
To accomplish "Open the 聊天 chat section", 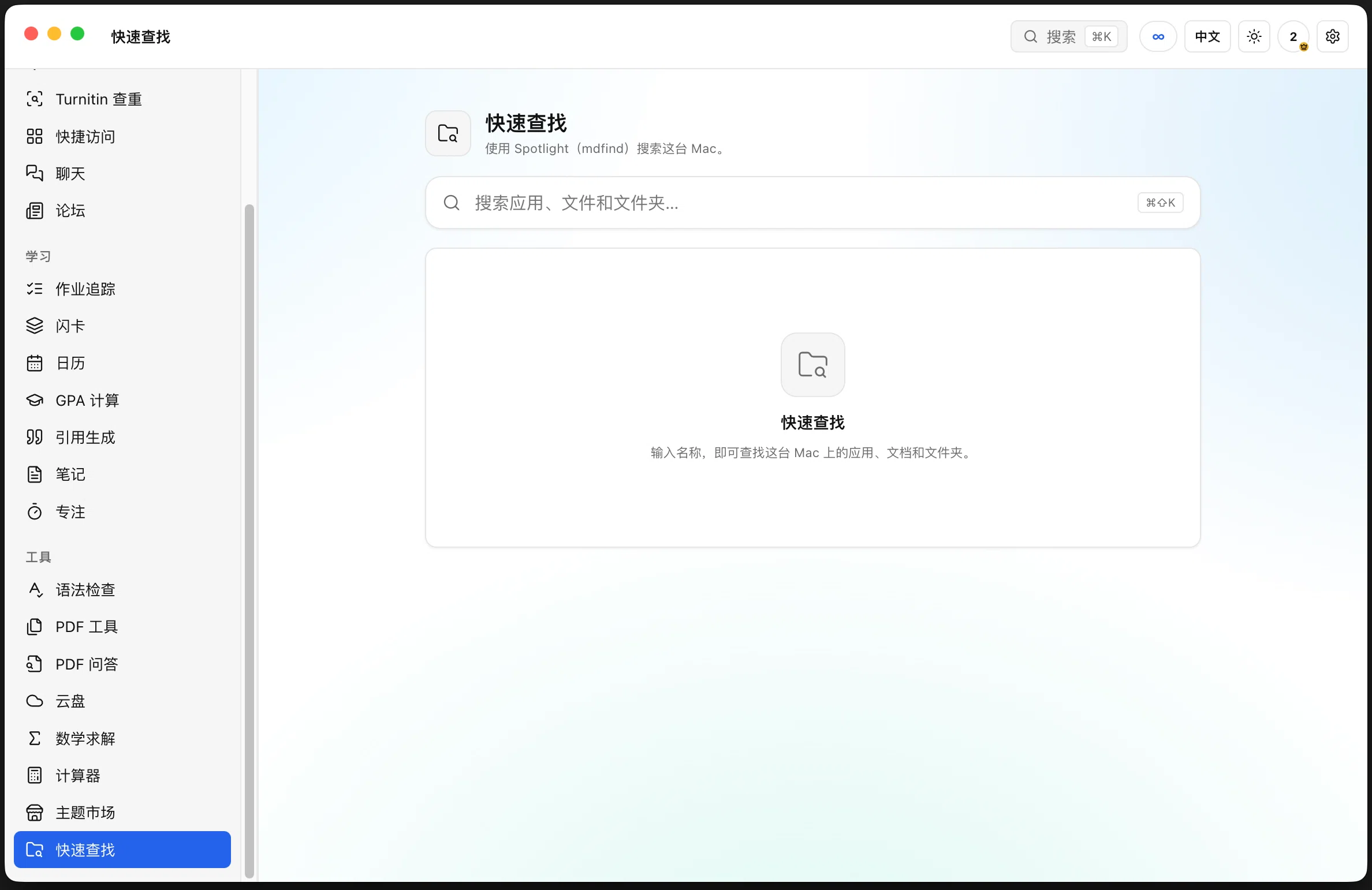I will click(x=122, y=173).
